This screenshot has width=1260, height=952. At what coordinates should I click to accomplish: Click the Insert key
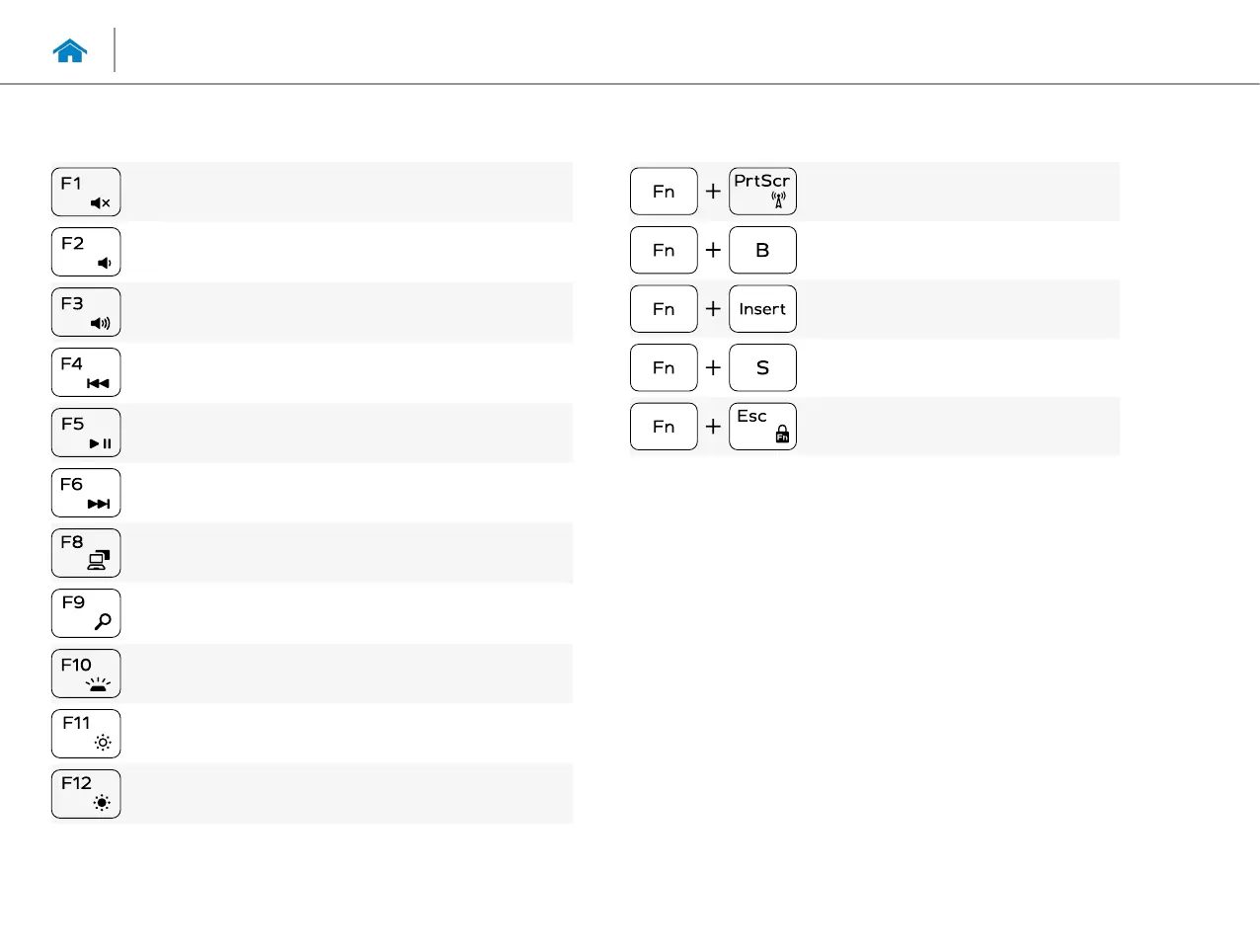[x=762, y=309]
